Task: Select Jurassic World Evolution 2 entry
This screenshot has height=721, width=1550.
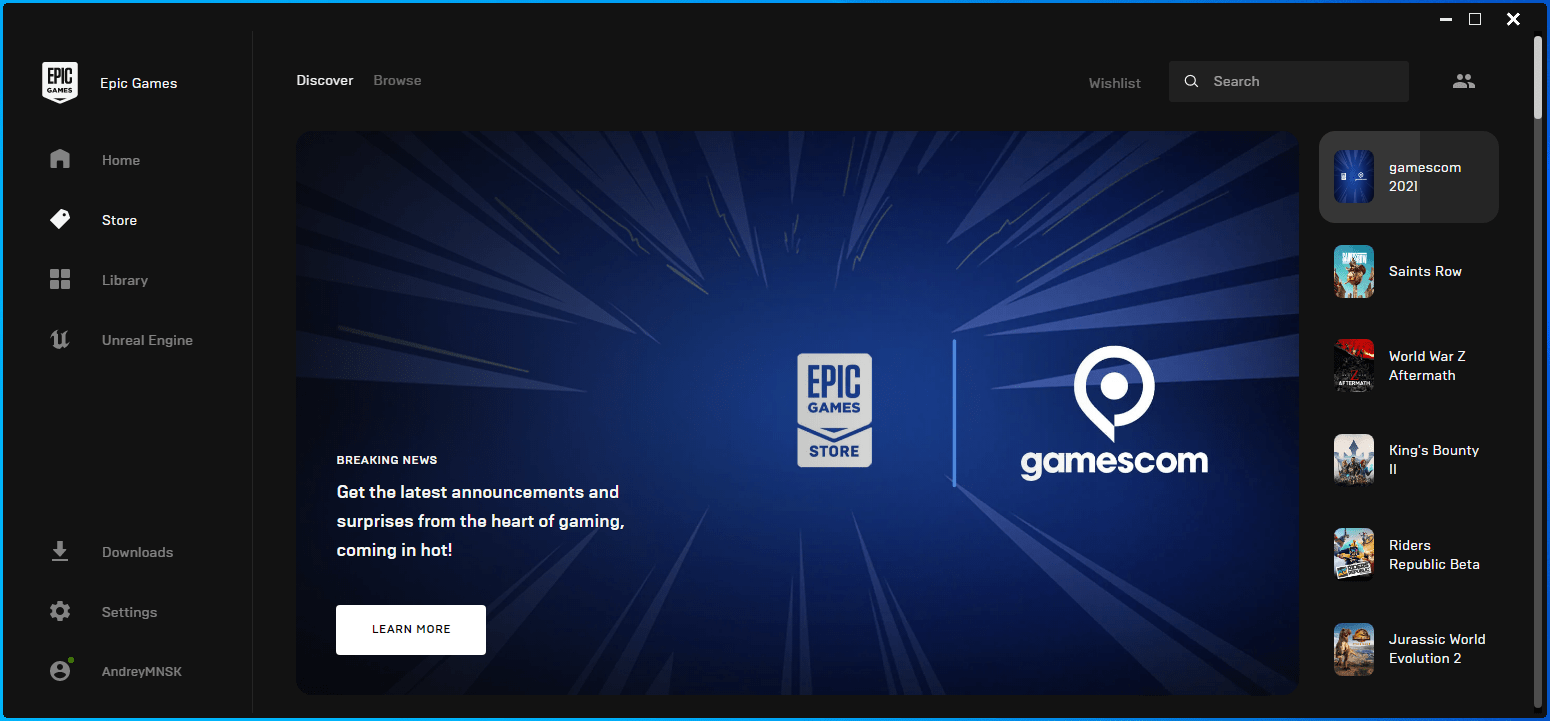Action: point(1409,648)
